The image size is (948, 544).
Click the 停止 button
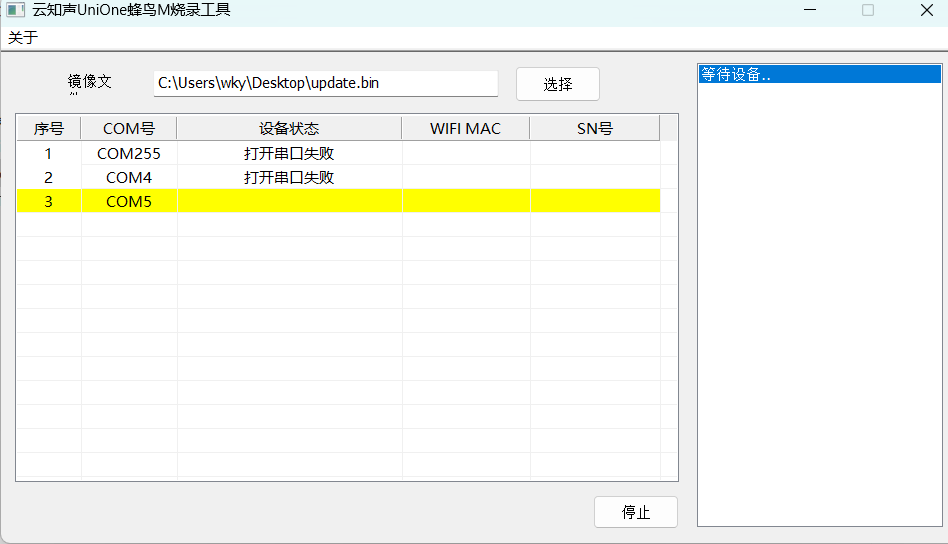tap(635, 512)
